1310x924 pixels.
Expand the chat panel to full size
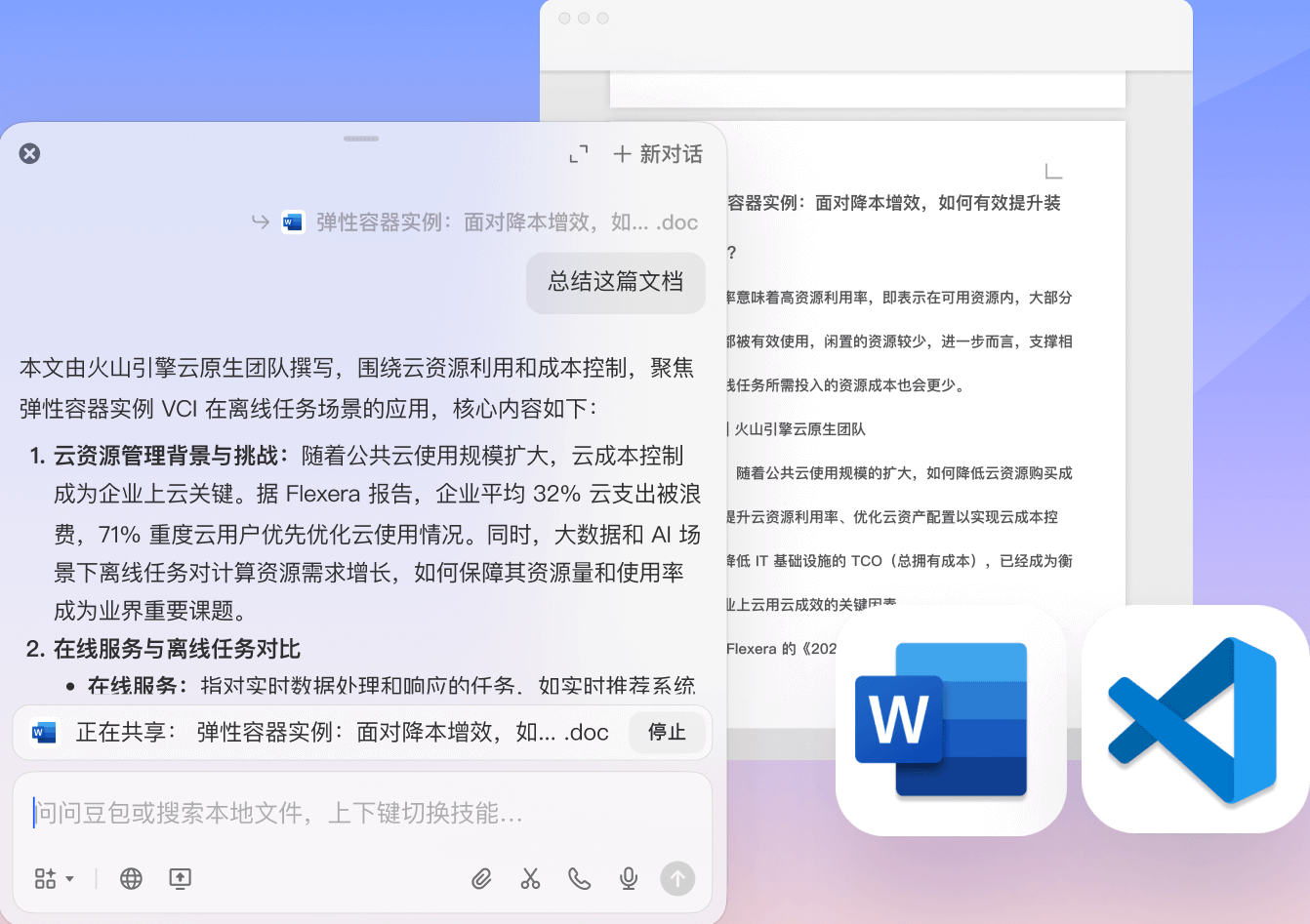tap(579, 154)
